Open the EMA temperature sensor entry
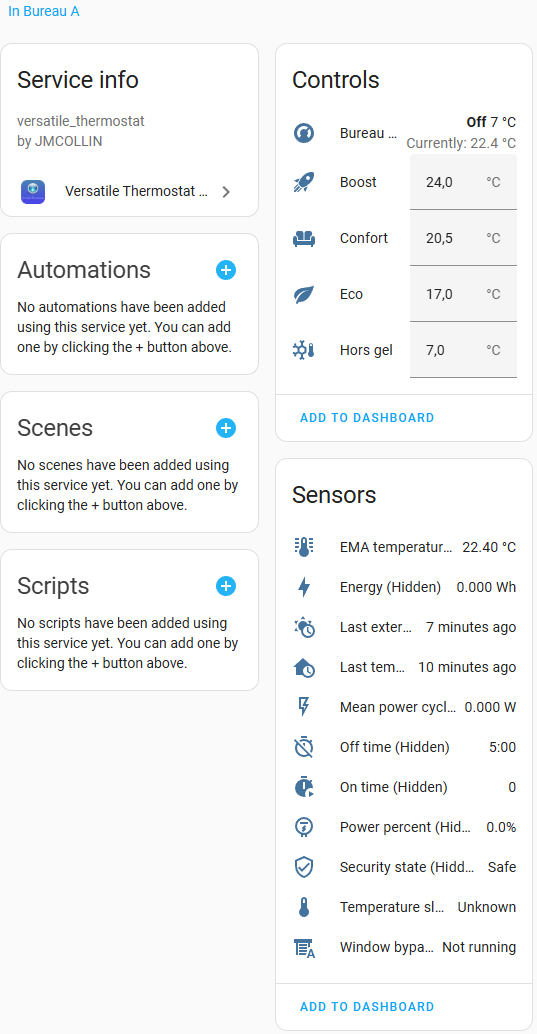The height and width of the screenshot is (1034, 537). [404, 547]
